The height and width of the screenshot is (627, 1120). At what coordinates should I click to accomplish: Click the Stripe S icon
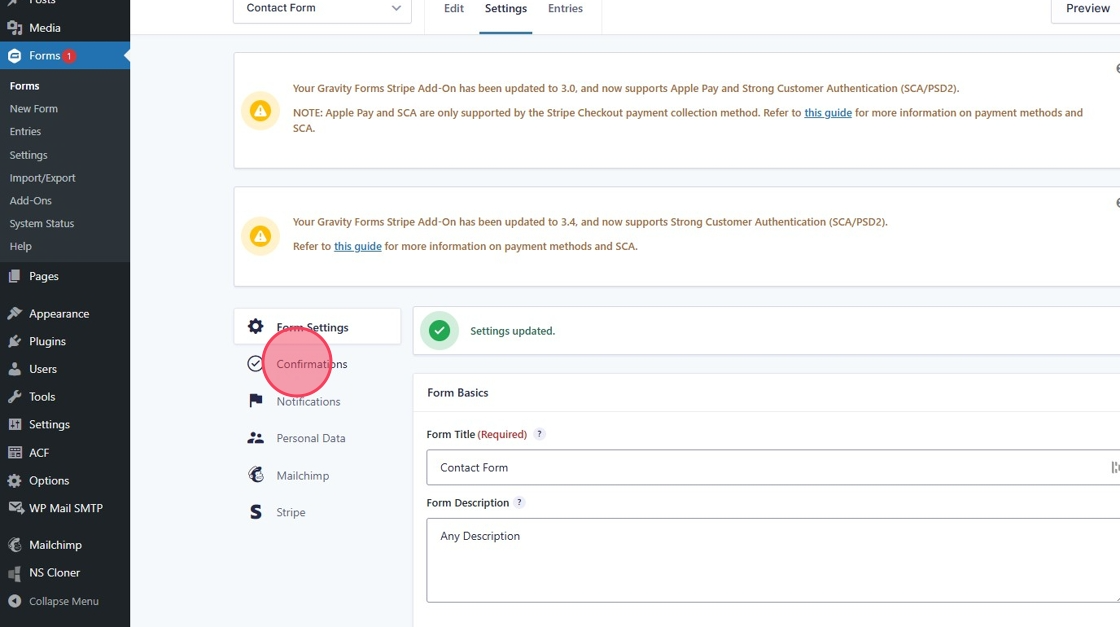[256, 512]
